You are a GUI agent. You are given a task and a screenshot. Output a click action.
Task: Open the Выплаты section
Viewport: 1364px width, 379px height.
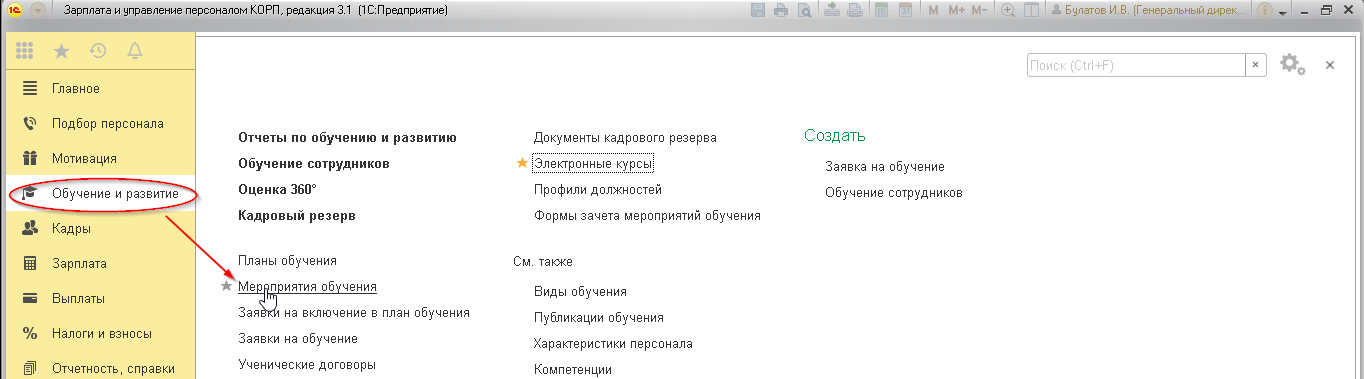tap(101, 298)
